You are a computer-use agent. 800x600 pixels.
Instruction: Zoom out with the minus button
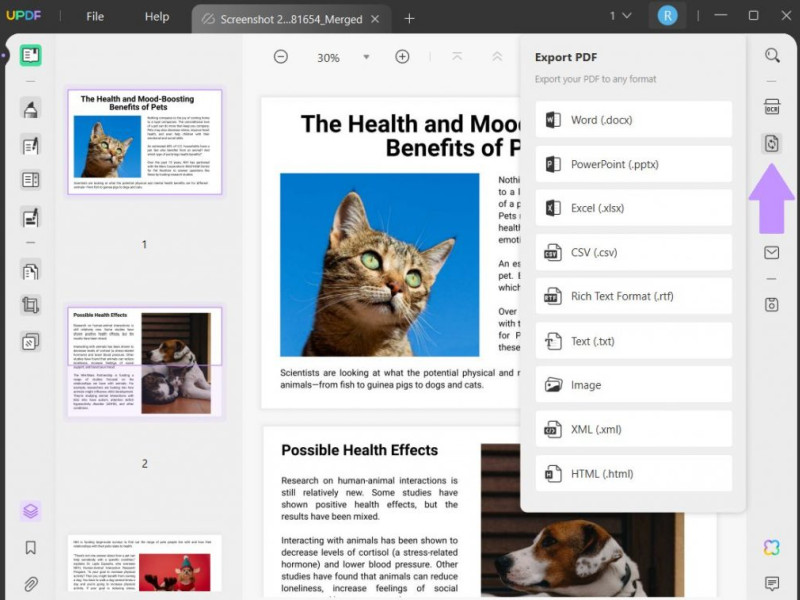click(x=281, y=57)
